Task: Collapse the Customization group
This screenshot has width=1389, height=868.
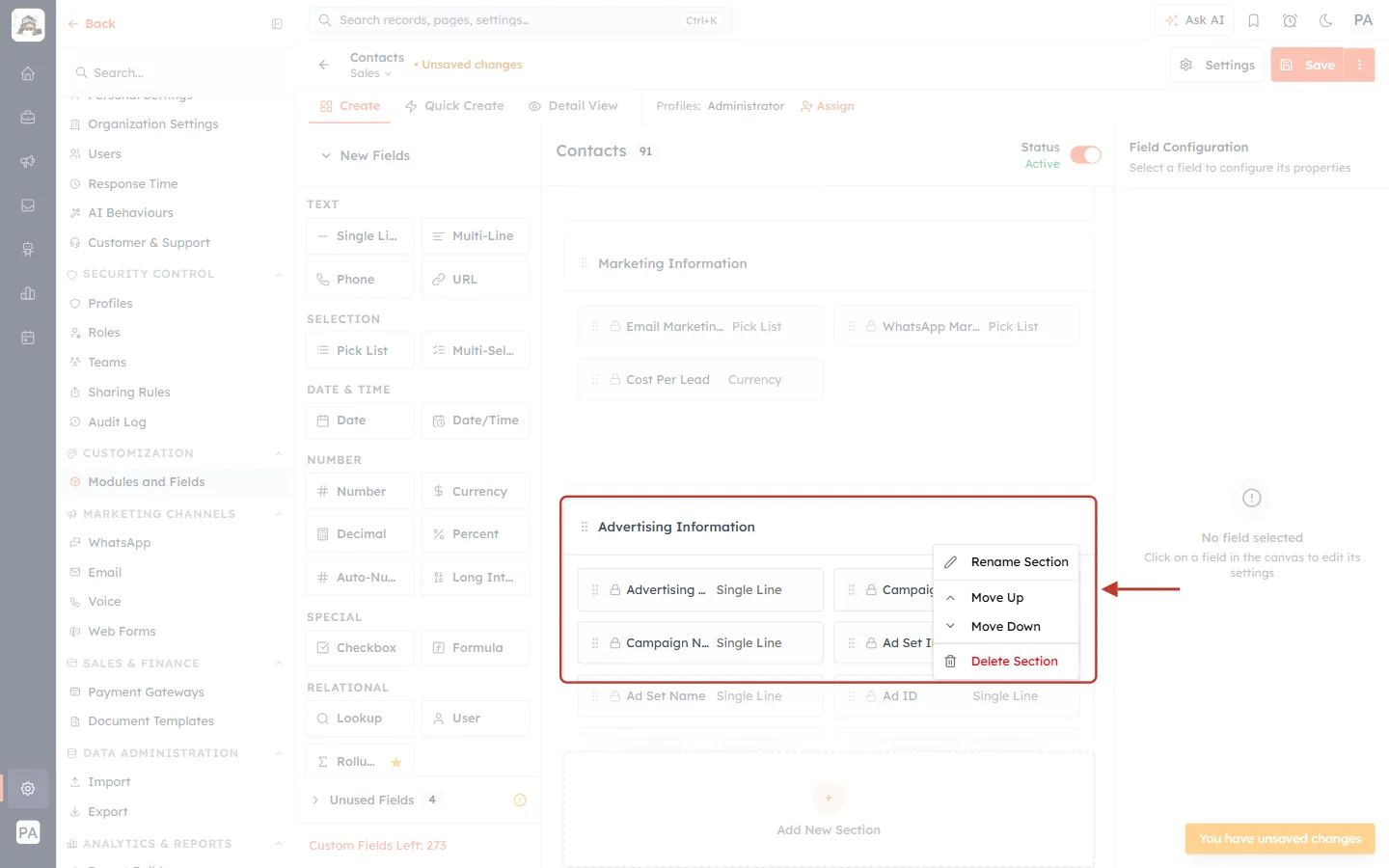Action: click(x=279, y=453)
